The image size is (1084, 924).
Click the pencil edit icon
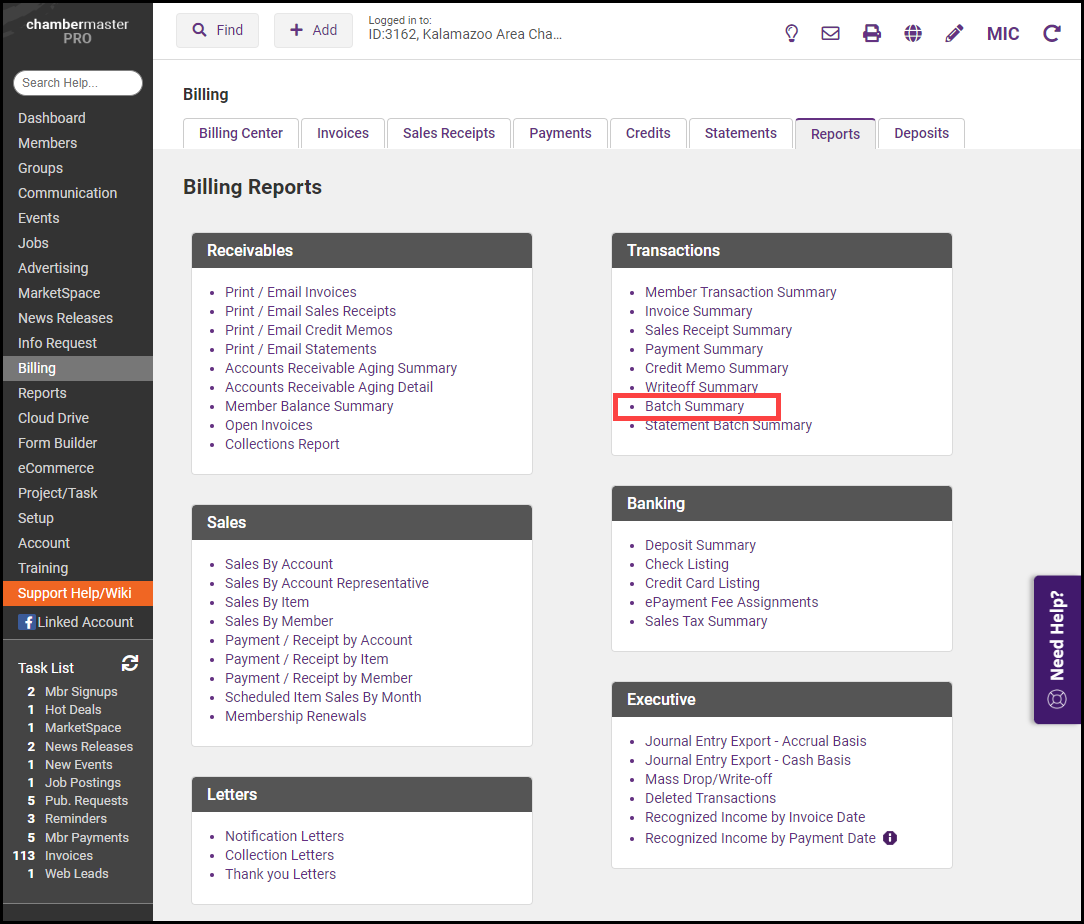tap(954, 33)
